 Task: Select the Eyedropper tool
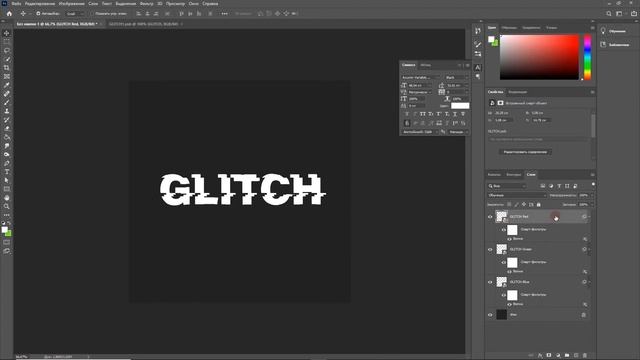(x=7, y=85)
